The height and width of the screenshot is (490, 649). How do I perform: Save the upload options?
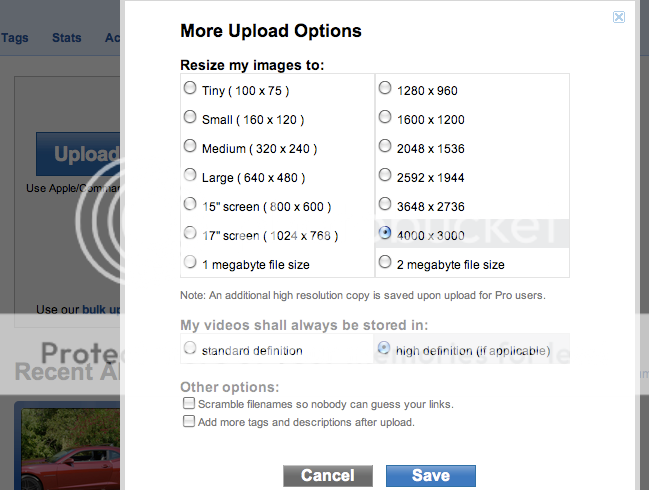(430, 476)
